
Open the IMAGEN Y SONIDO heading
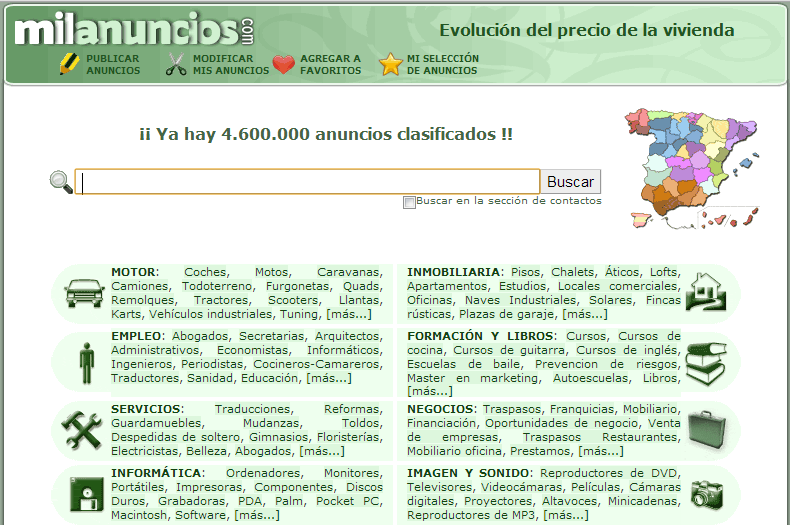[x=468, y=473]
